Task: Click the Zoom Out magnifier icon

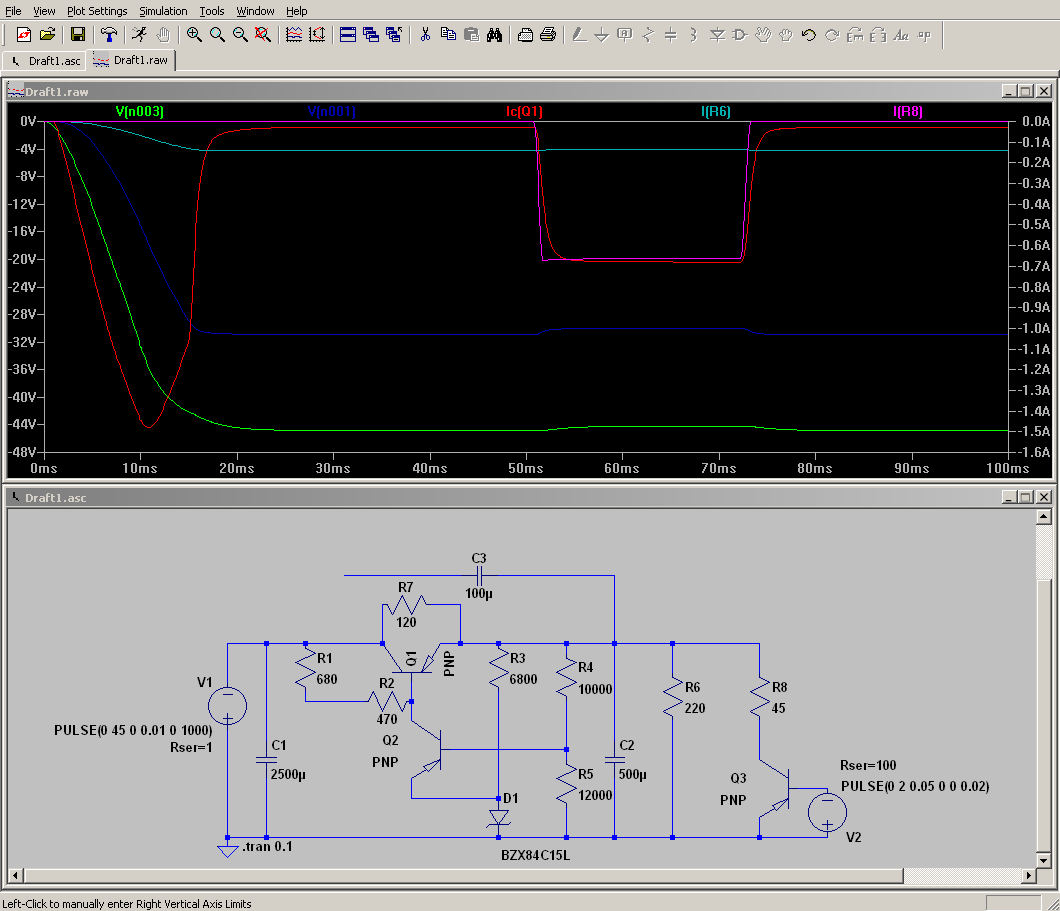Action: tap(240, 34)
